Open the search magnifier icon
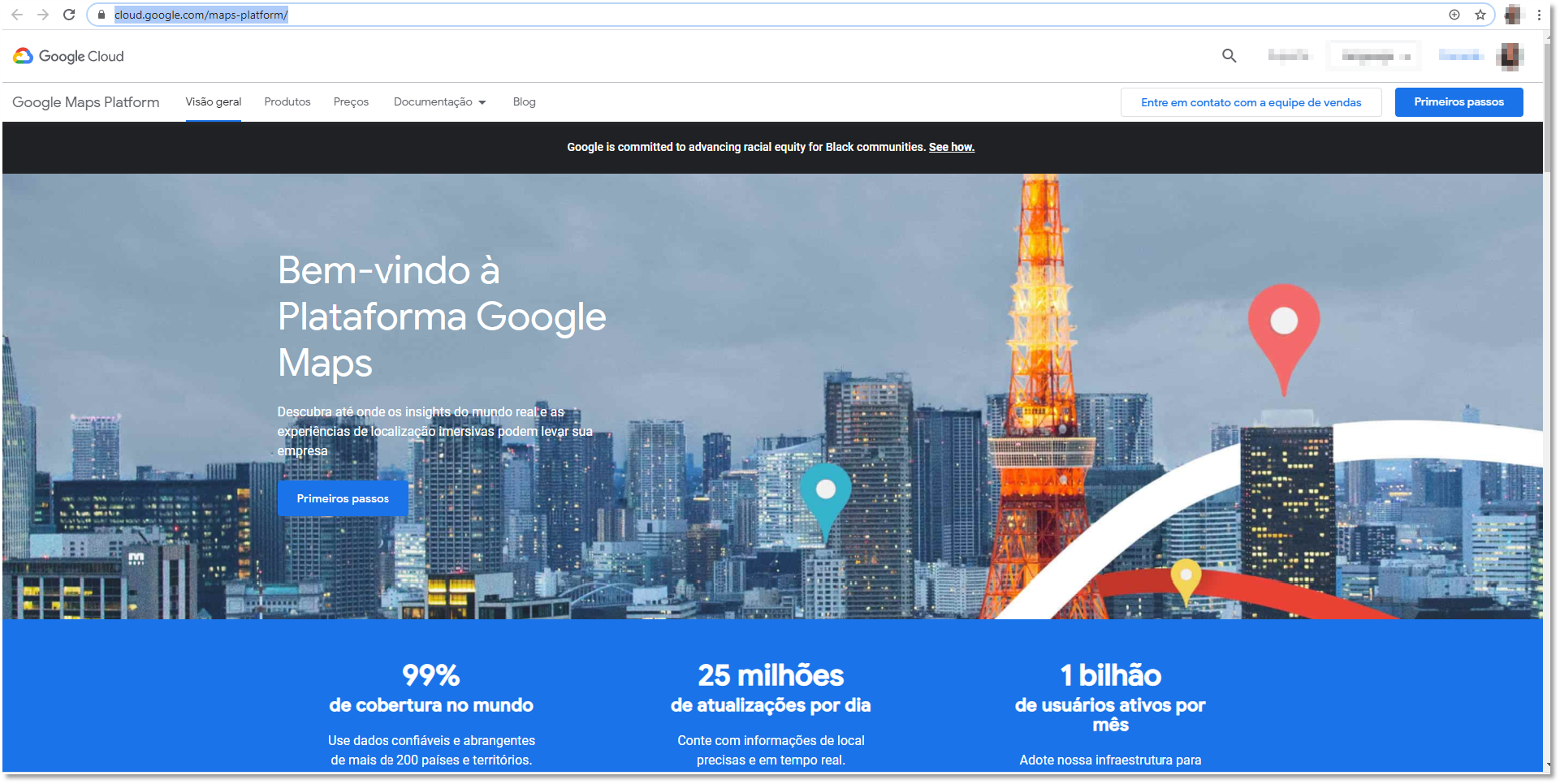 pyautogui.click(x=1229, y=55)
